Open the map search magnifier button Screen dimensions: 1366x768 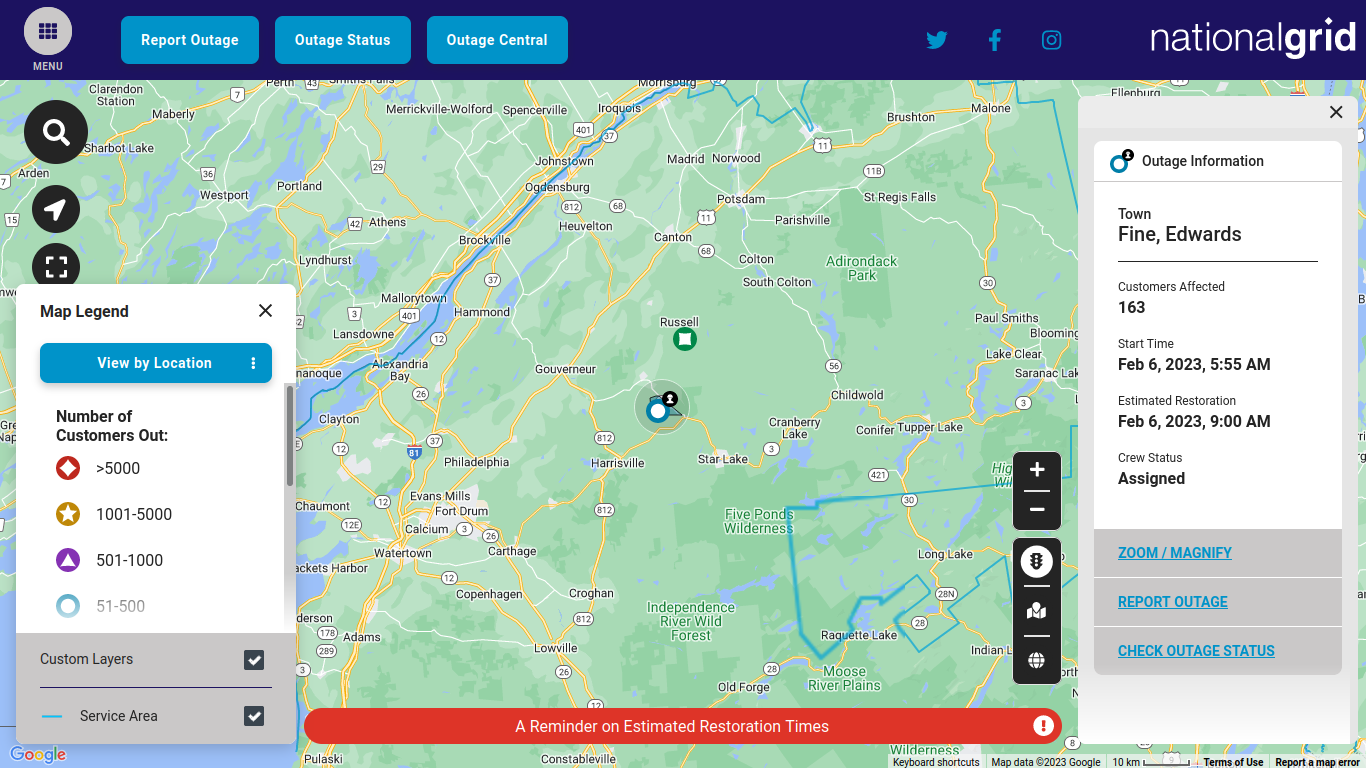(x=56, y=132)
